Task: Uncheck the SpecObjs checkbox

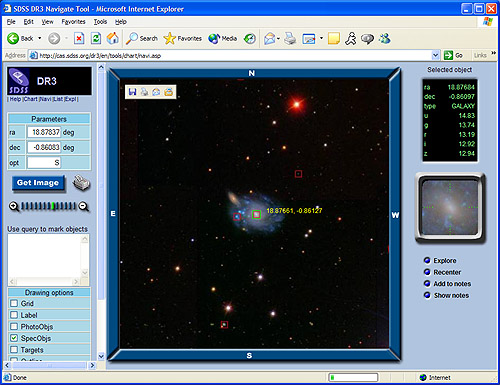Action: click(x=14, y=338)
